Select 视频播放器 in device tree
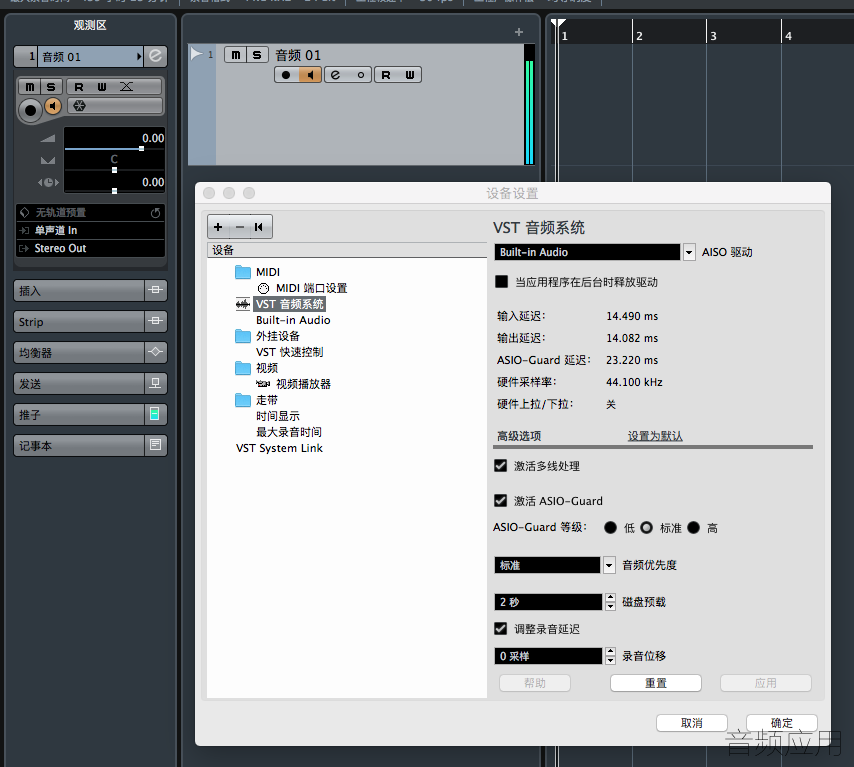This screenshot has width=854, height=767. click(303, 384)
